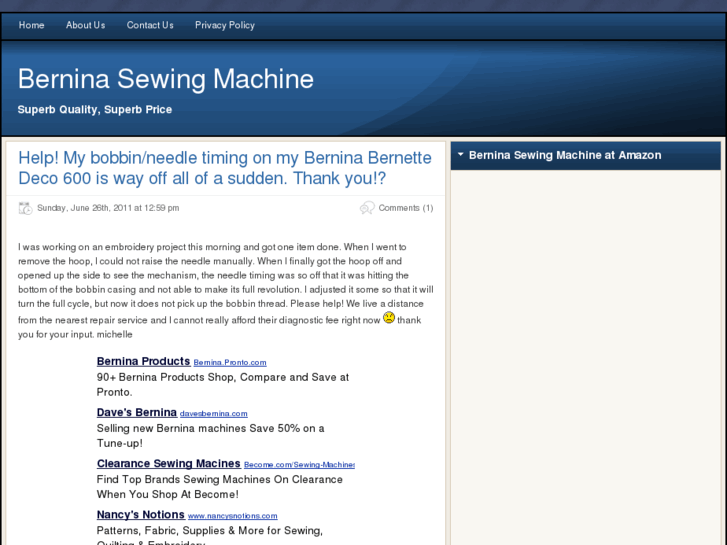Open the Bernina Products ad title
The height and width of the screenshot is (545, 727).
click(143, 361)
